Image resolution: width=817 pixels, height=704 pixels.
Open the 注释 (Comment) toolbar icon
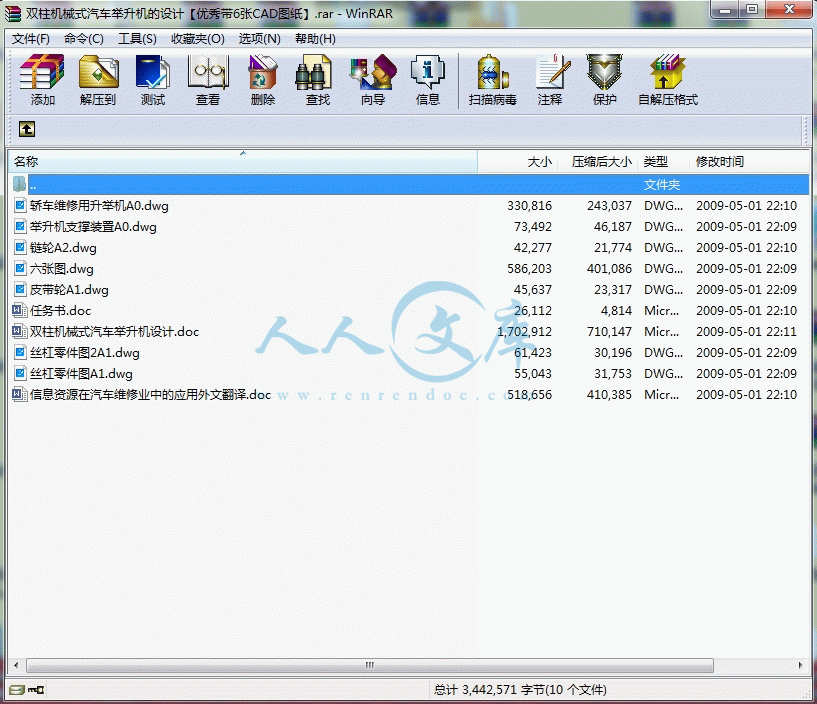point(550,80)
